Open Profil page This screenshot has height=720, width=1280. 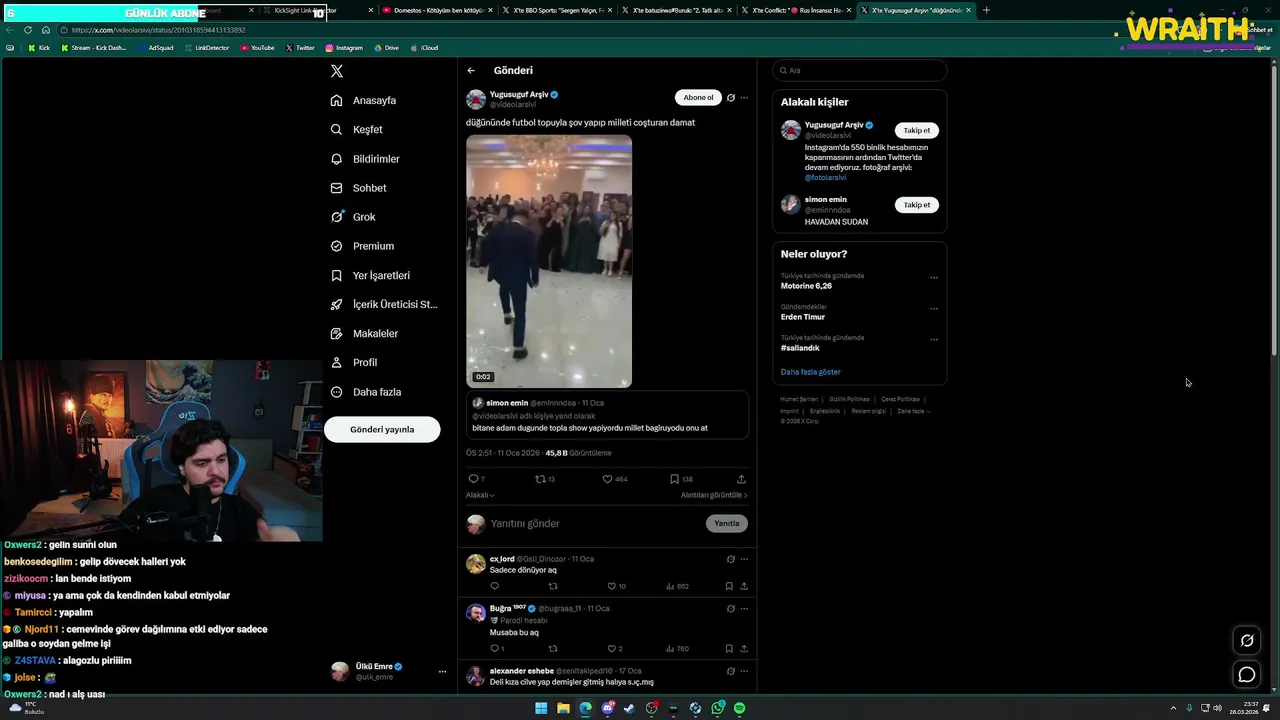coord(354,362)
